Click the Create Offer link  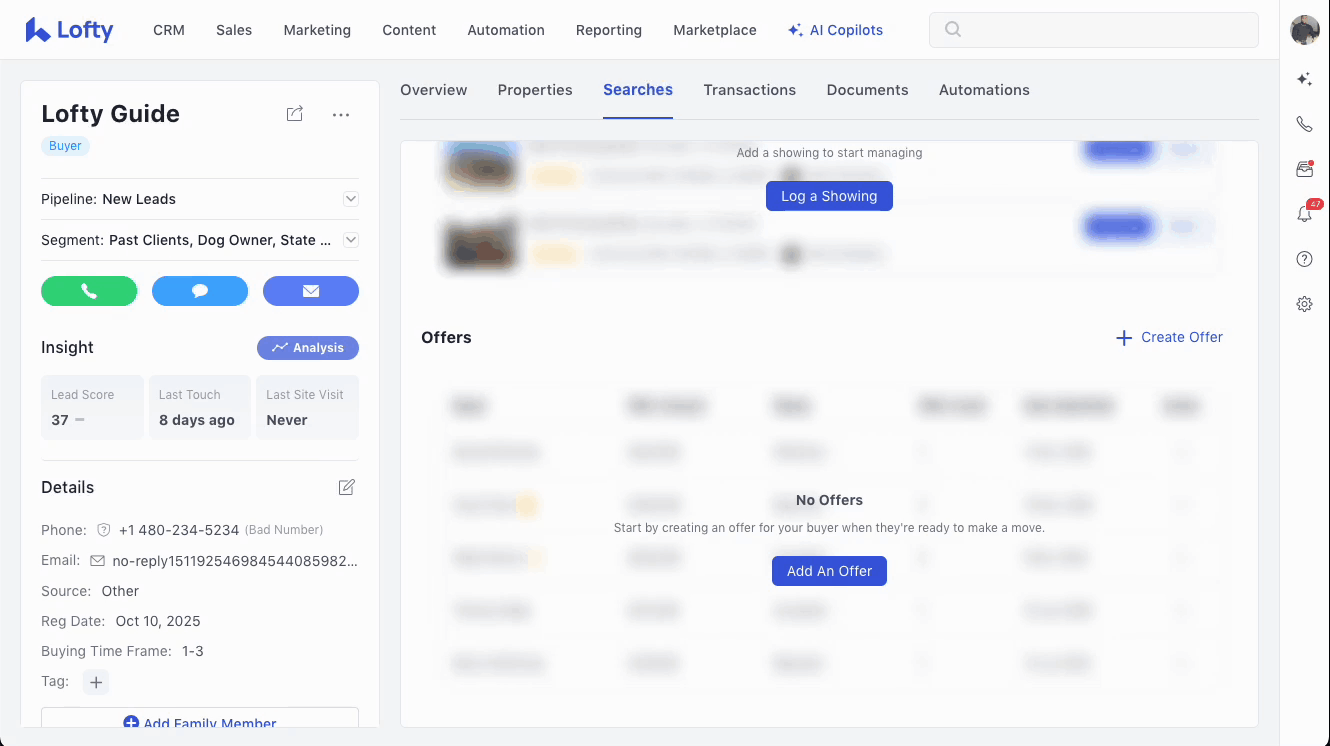pos(1169,337)
